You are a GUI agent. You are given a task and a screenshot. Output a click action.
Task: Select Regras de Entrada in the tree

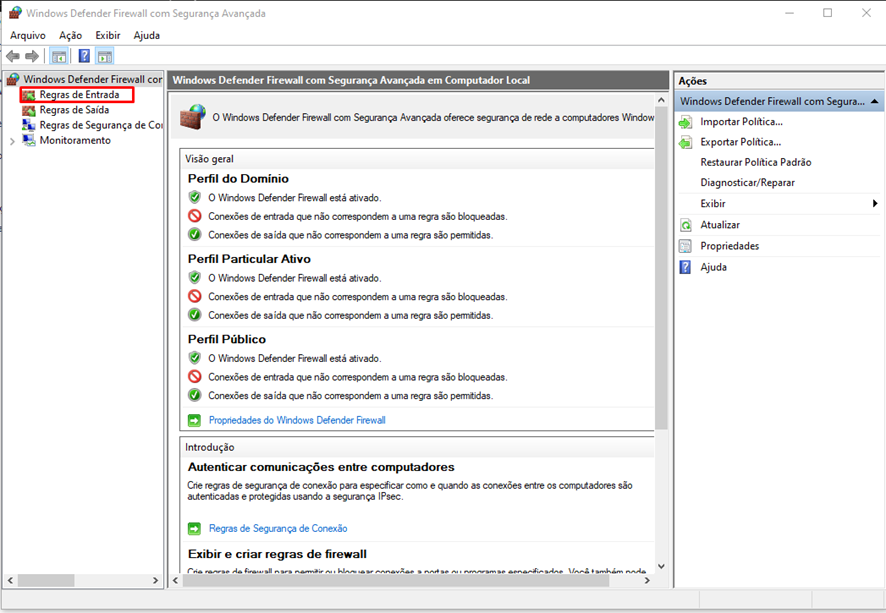pyautogui.click(x=79, y=94)
